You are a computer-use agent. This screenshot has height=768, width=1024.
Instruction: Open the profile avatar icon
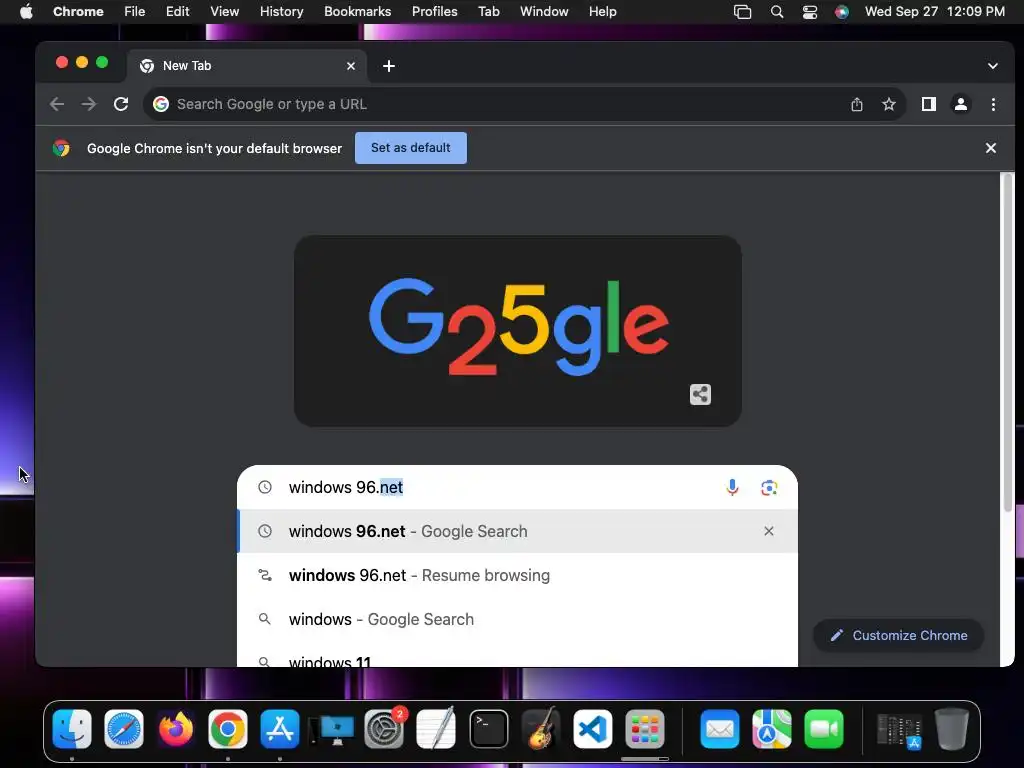click(x=961, y=104)
